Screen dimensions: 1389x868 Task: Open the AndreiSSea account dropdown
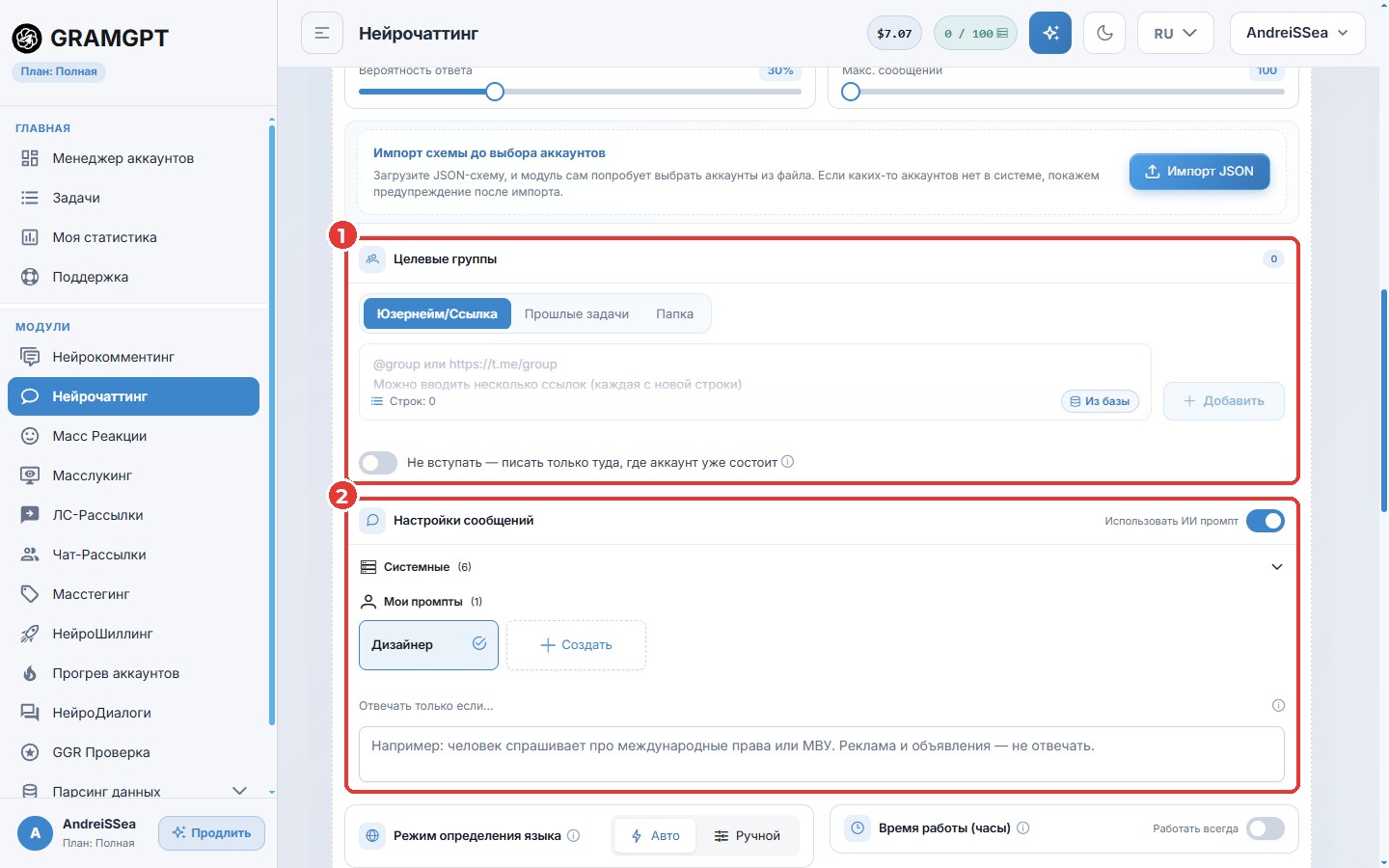1297,33
